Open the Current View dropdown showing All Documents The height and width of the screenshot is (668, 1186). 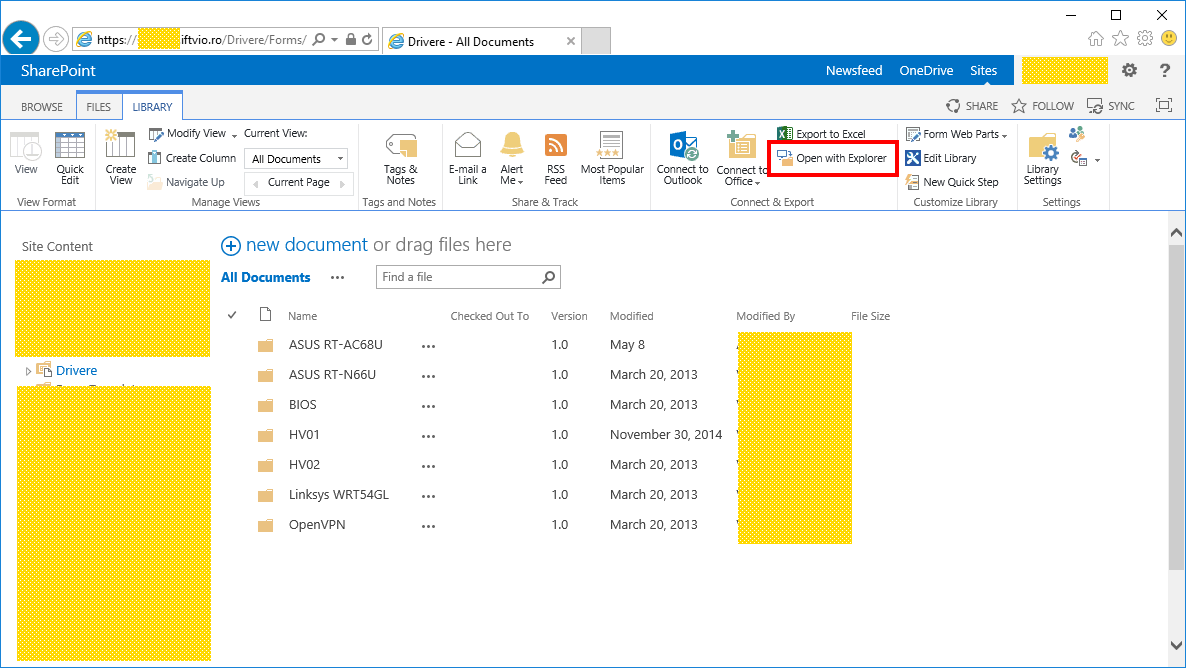296,159
